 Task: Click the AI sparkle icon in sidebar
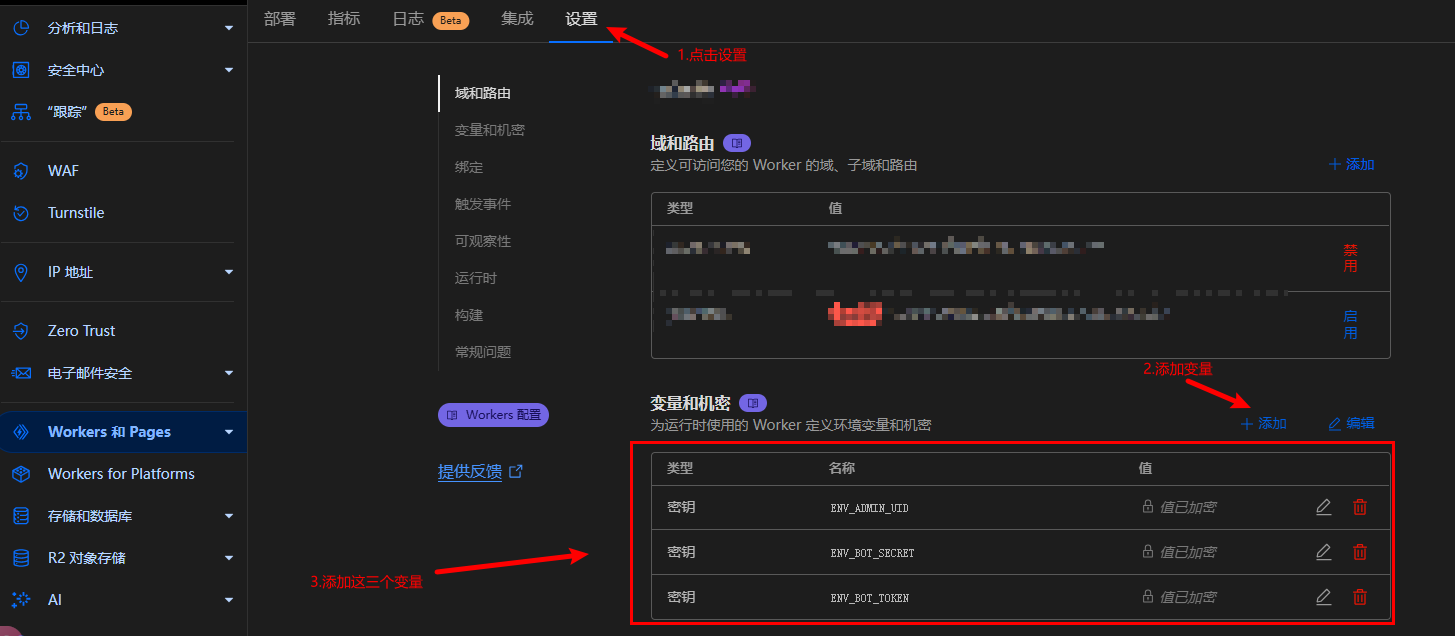coord(21,600)
